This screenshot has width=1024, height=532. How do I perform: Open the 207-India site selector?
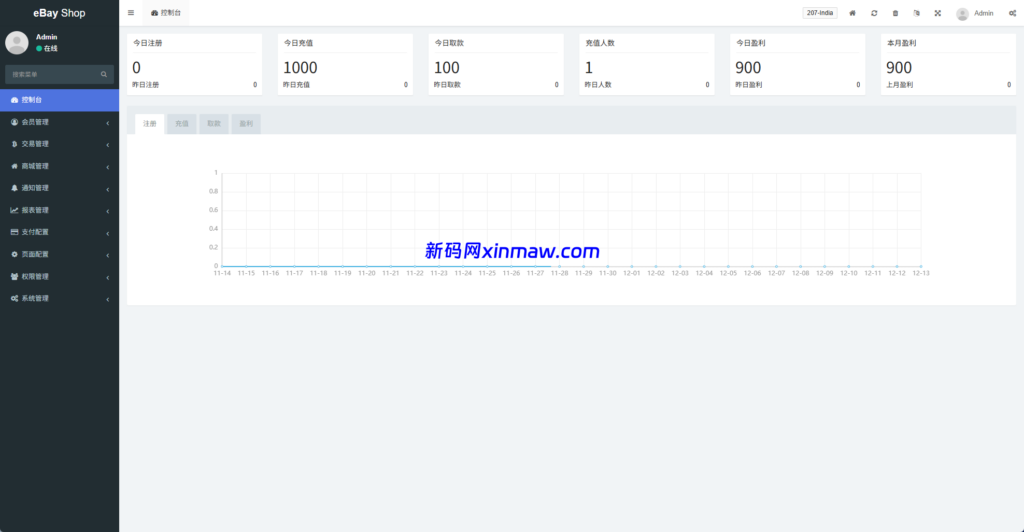tap(820, 13)
